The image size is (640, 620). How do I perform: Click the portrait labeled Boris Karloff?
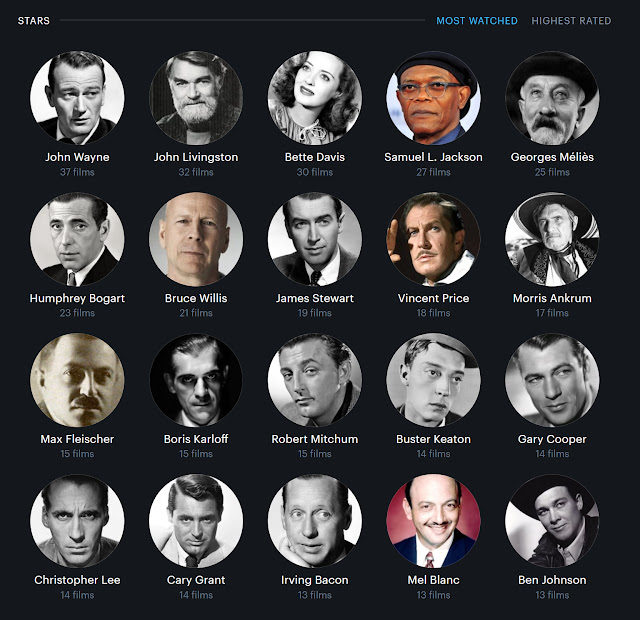(x=196, y=380)
